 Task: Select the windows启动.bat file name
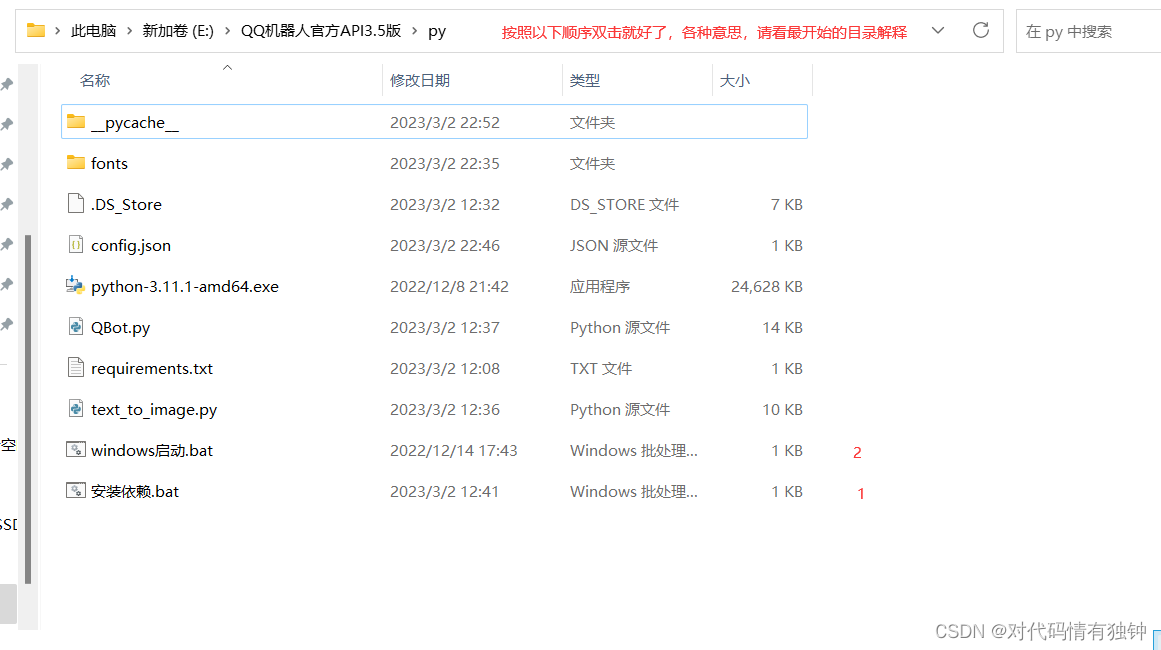(152, 450)
